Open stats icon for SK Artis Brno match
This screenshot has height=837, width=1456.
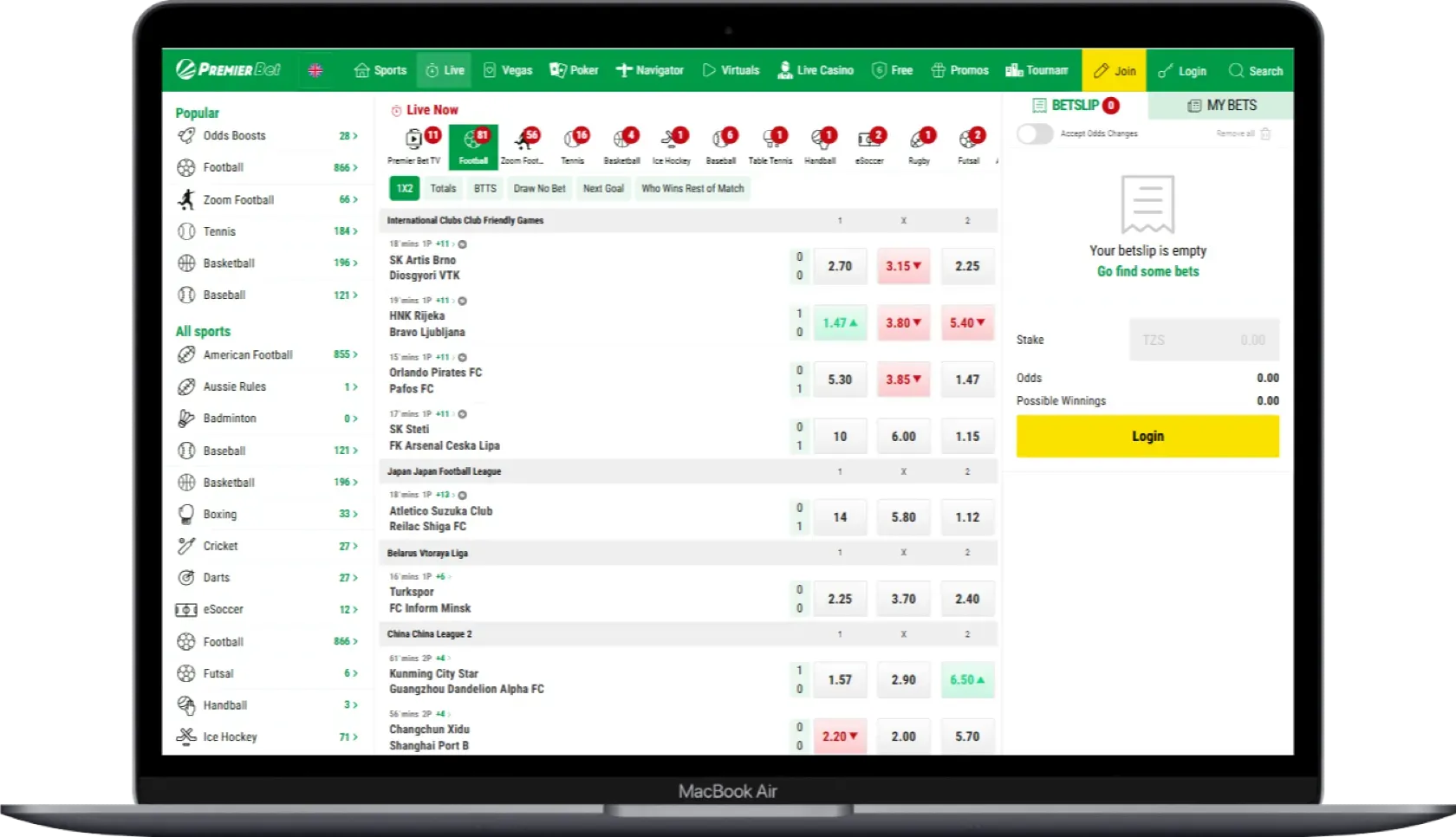(x=463, y=244)
